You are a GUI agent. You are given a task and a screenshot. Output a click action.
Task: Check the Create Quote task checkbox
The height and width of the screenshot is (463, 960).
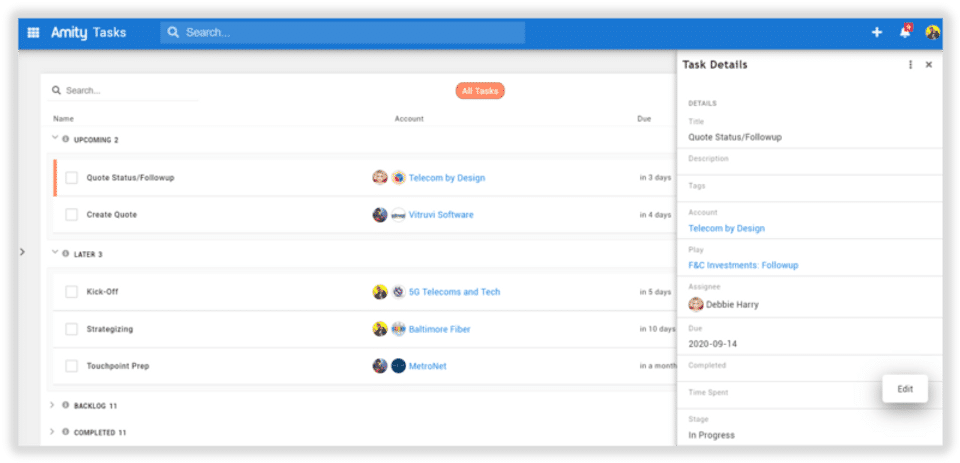[x=72, y=215]
